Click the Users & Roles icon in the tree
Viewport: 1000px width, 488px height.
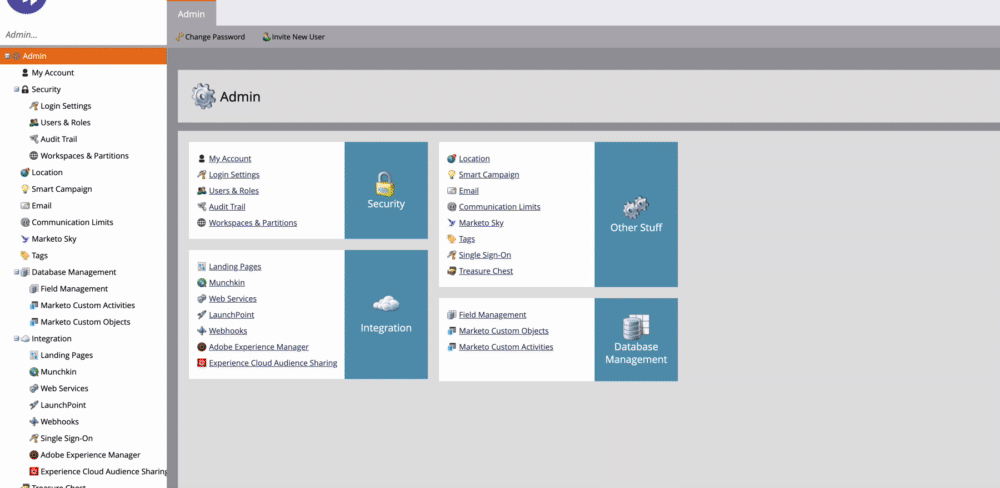pyautogui.click(x=34, y=122)
